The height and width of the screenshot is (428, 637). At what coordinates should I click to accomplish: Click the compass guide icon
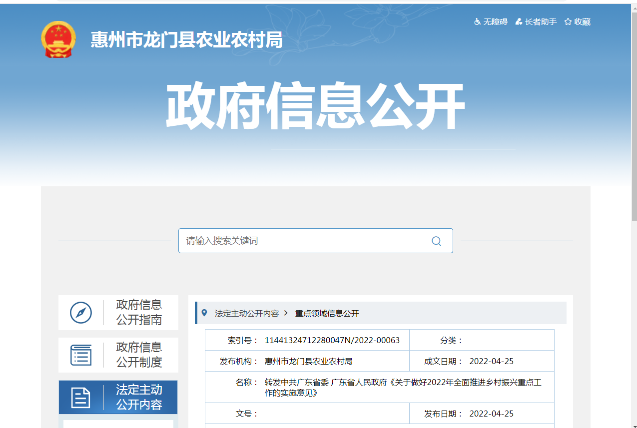click(81, 313)
